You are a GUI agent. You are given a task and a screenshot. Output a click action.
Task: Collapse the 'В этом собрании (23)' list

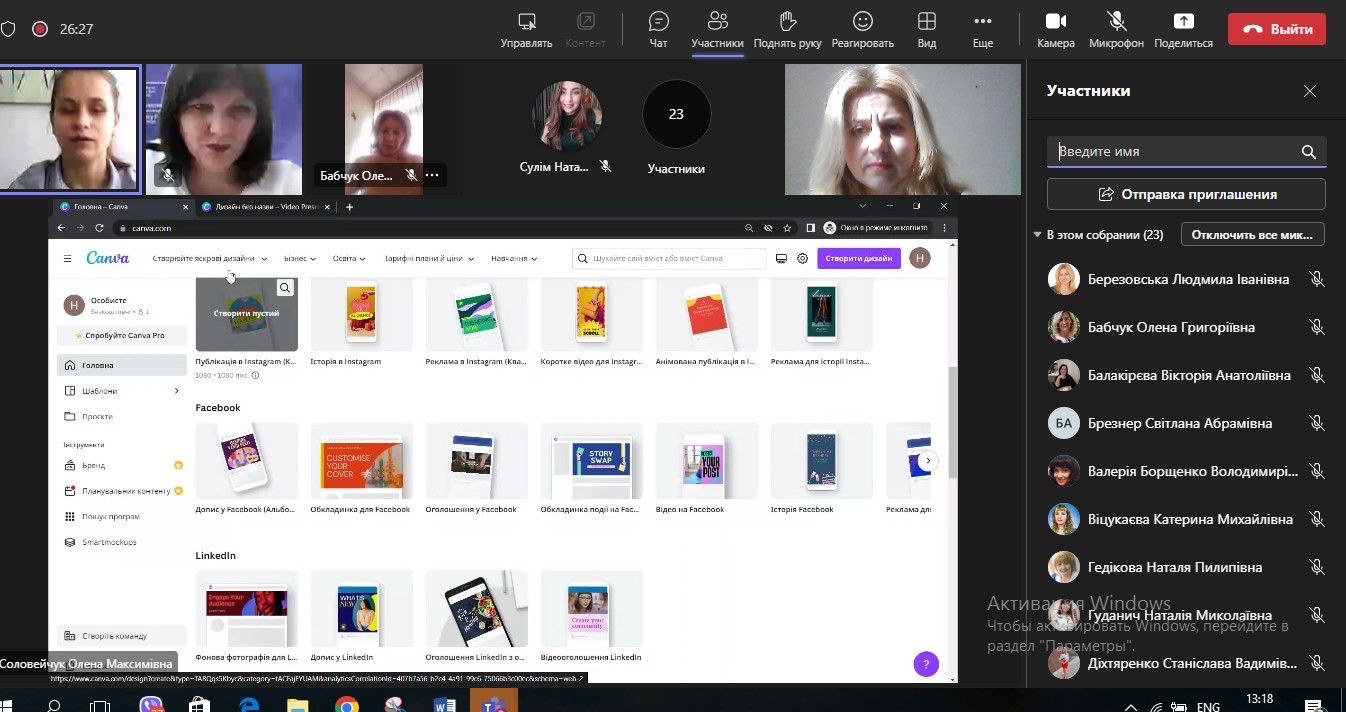pyautogui.click(x=1037, y=235)
